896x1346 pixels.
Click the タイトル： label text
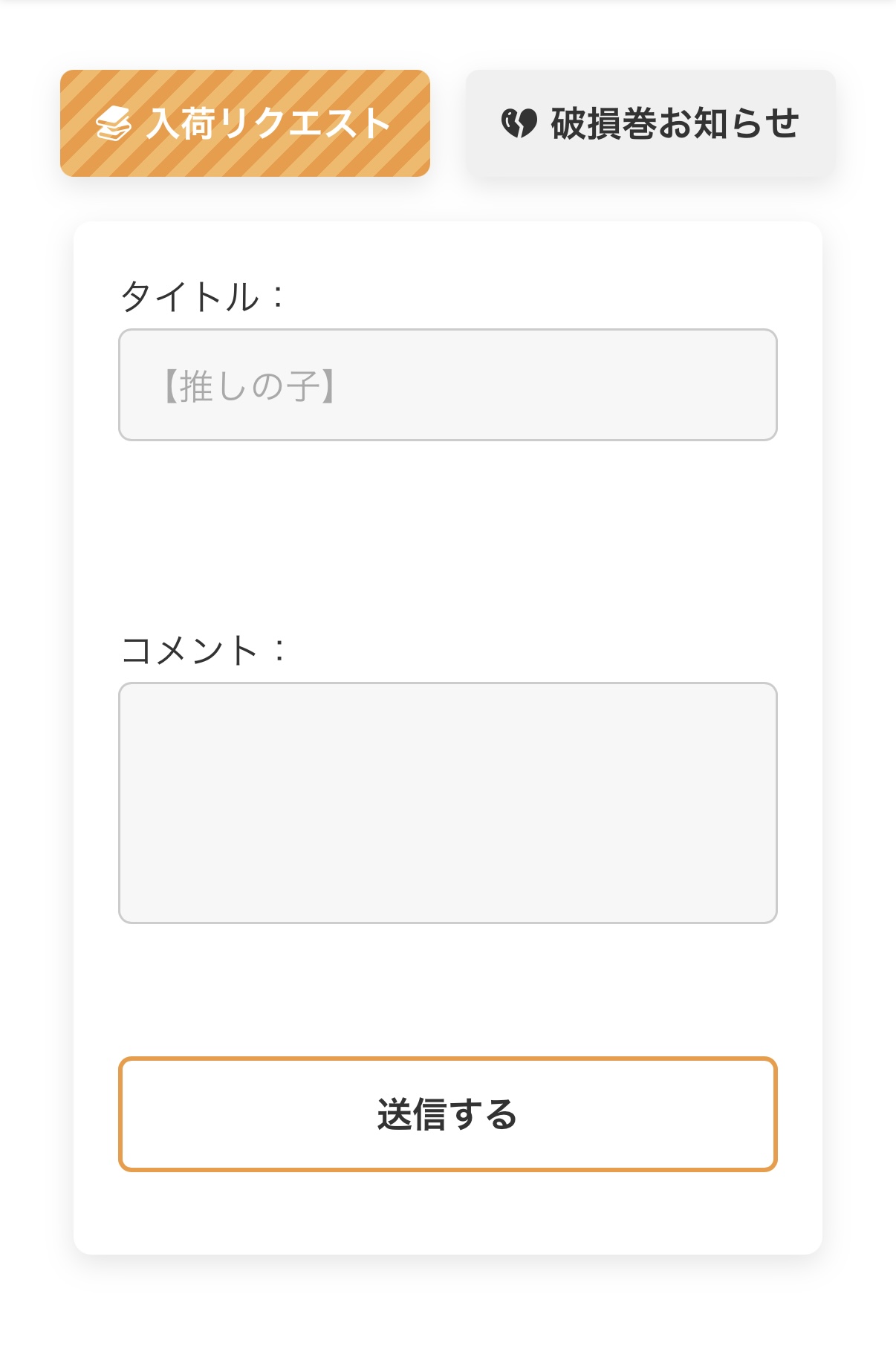204,296
